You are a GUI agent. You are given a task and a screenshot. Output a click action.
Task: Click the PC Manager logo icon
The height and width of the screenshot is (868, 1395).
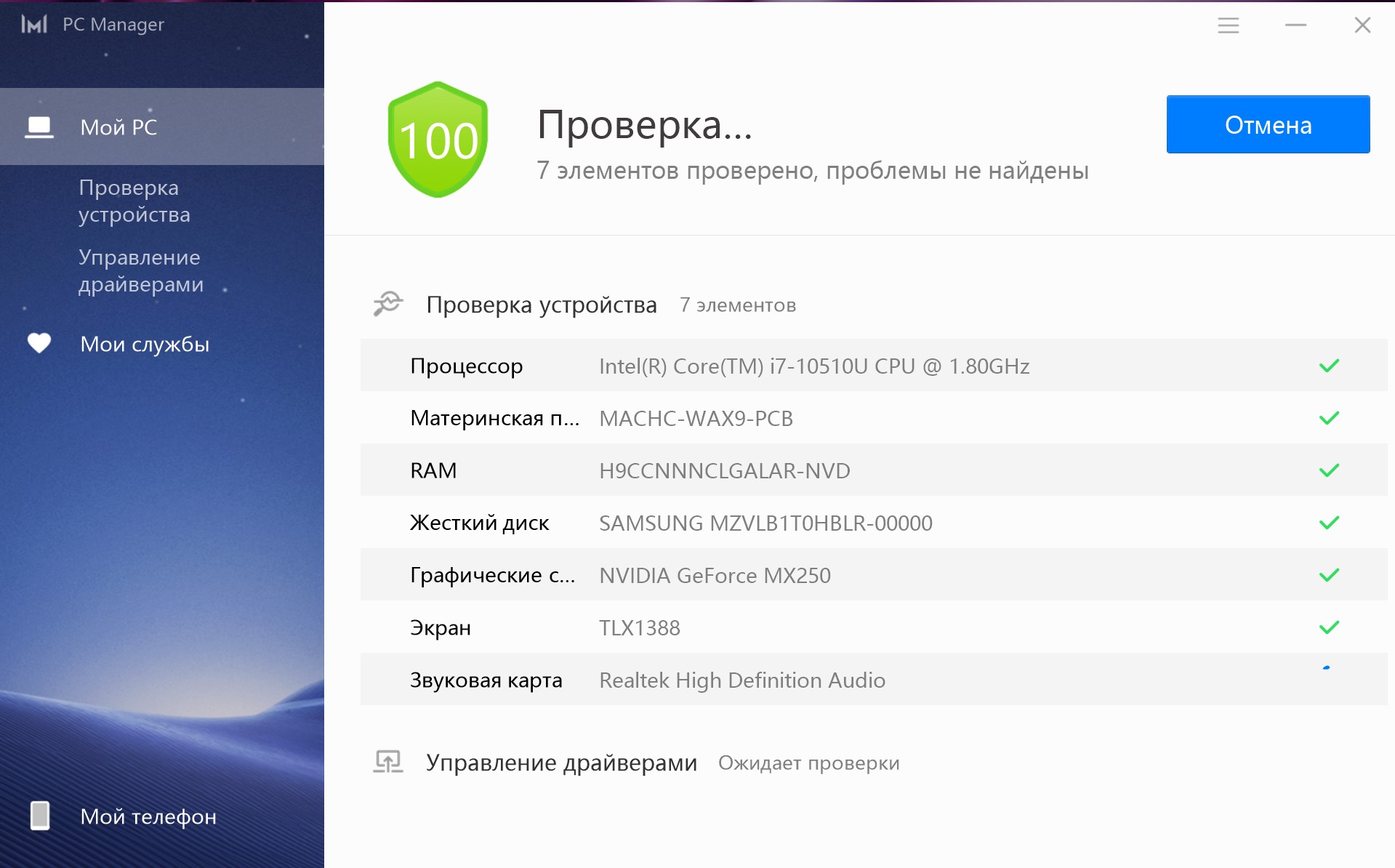(34, 25)
